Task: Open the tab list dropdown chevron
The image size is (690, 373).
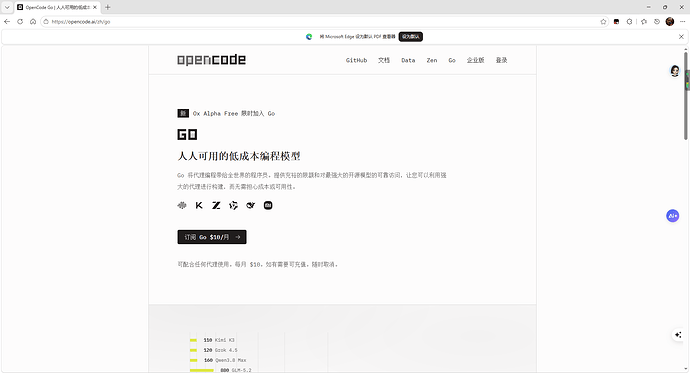Action: [7, 7]
